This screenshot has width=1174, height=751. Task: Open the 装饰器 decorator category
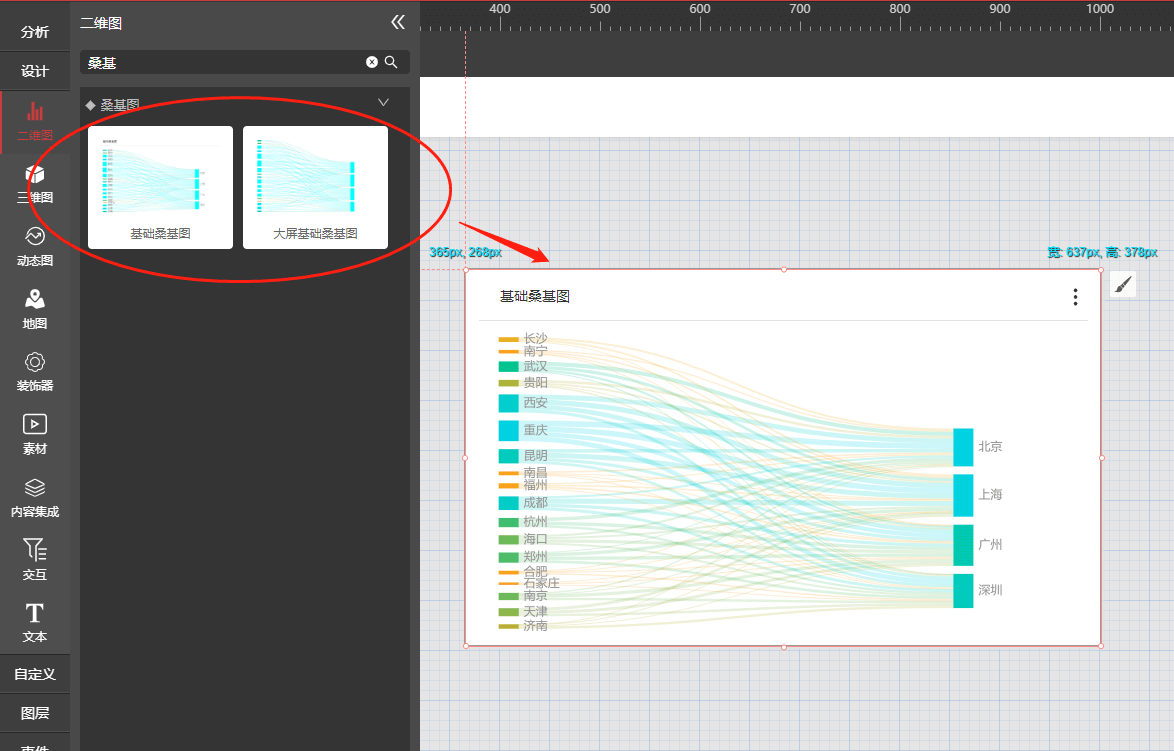35,372
